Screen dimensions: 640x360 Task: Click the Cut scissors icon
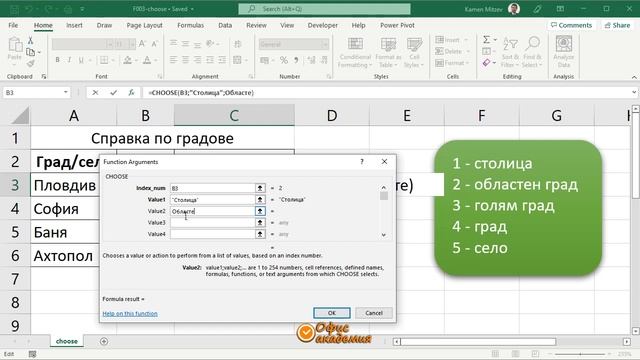point(30,40)
